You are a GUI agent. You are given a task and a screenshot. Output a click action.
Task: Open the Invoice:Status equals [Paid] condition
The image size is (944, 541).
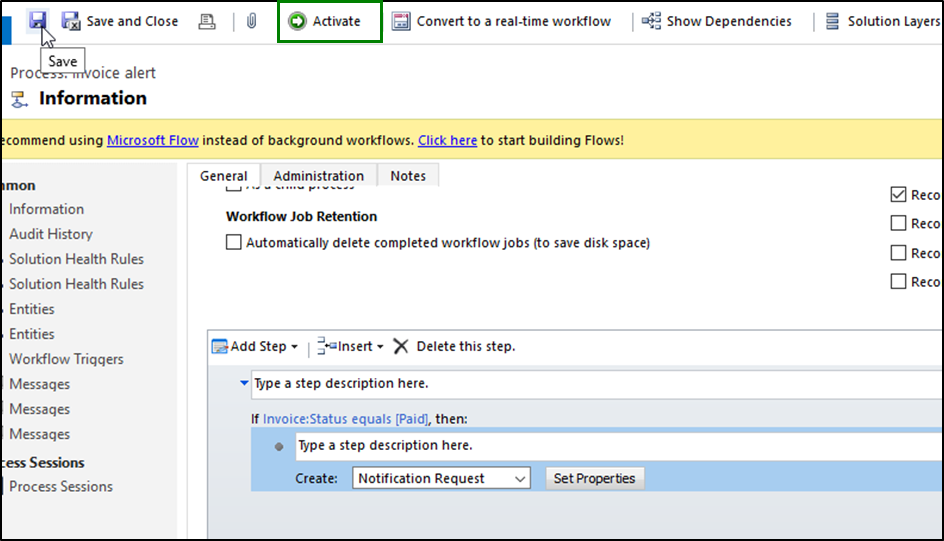click(346, 419)
